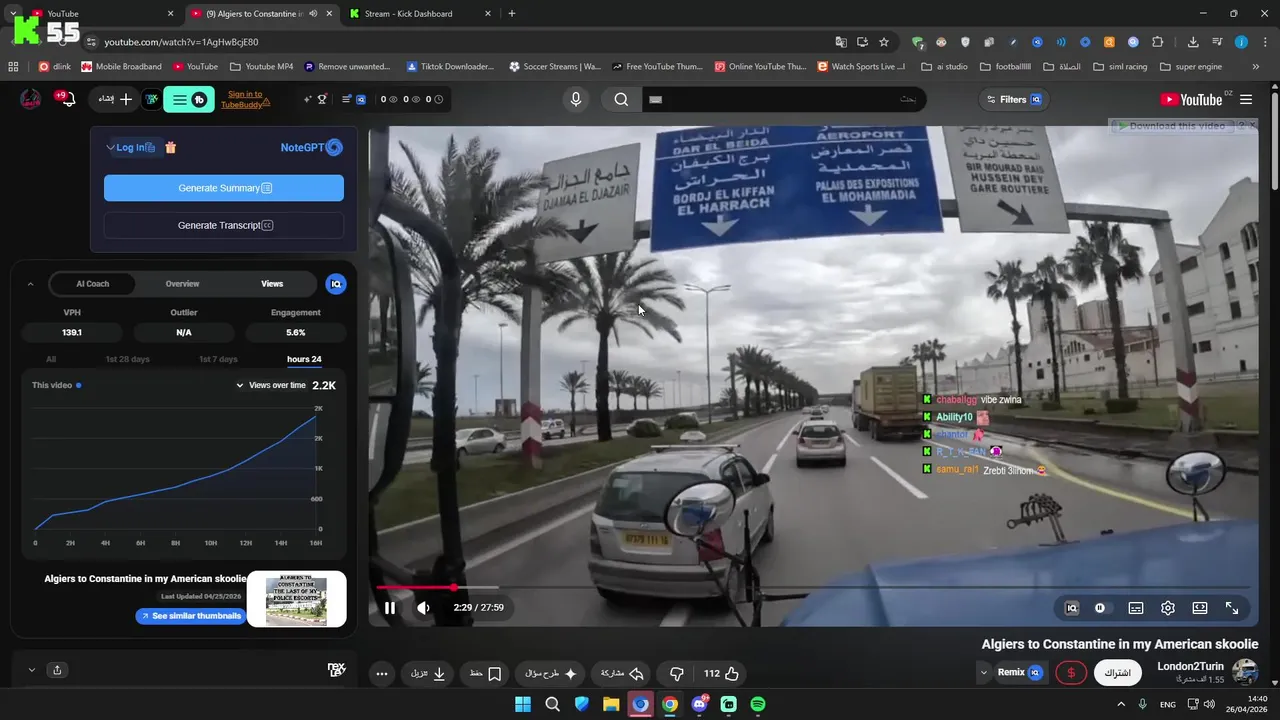Click the Create (إنشاء) plus button
This screenshot has height=720, width=1280.
pos(116,99)
